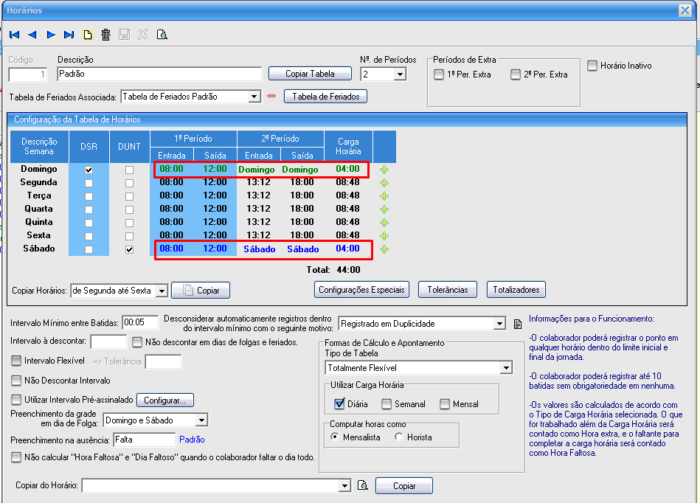Click Segunda 2º Período entrada 13:12
Screen dimensions: 700x503
tap(258, 182)
